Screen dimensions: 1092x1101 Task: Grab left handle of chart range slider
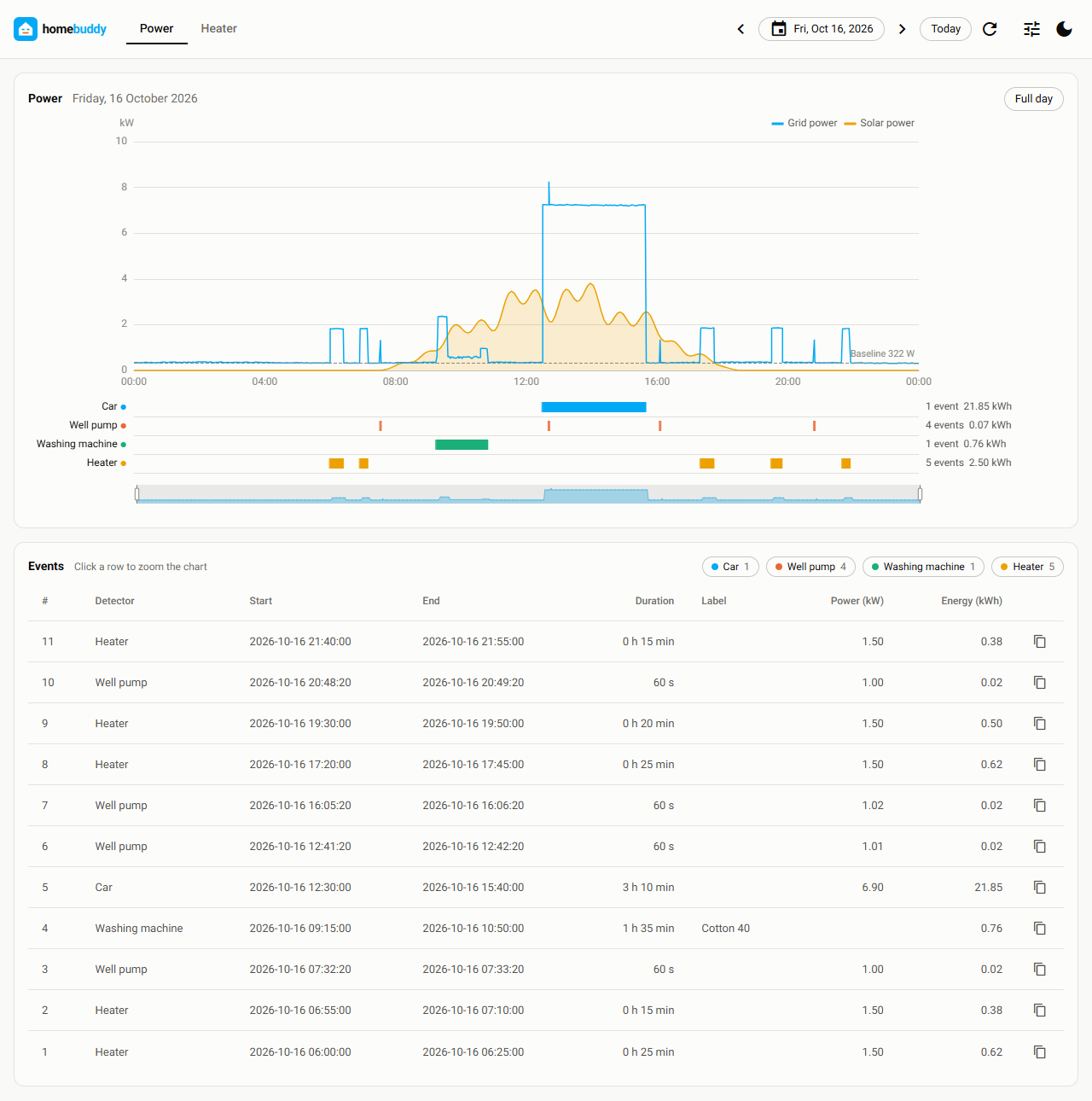coord(136,493)
